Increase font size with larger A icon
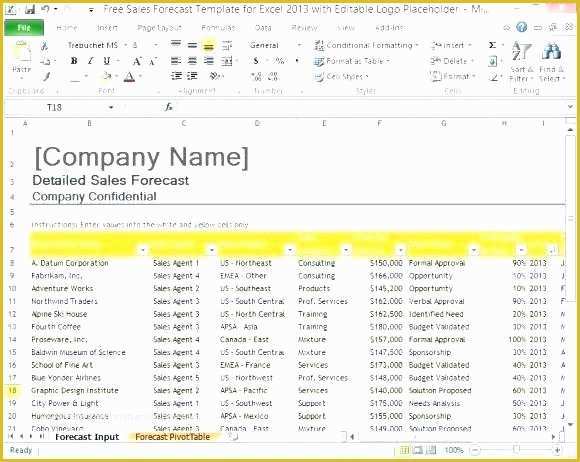This screenshot has width=580, height=462. pyautogui.click(x=137, y=61)
